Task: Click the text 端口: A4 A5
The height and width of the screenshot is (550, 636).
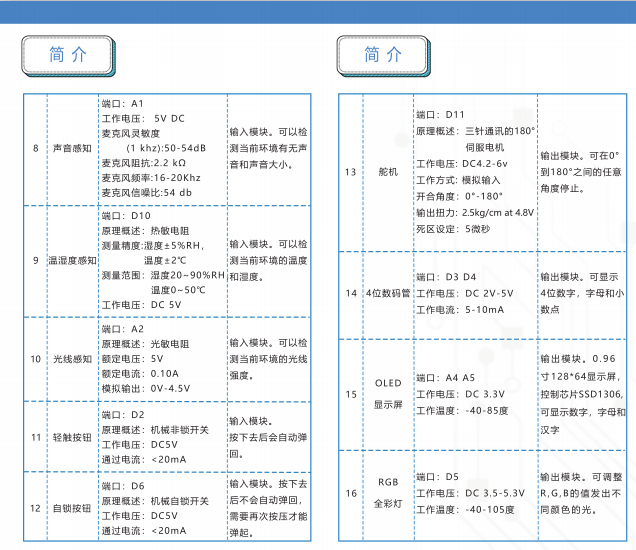Action: coord(446,378)
